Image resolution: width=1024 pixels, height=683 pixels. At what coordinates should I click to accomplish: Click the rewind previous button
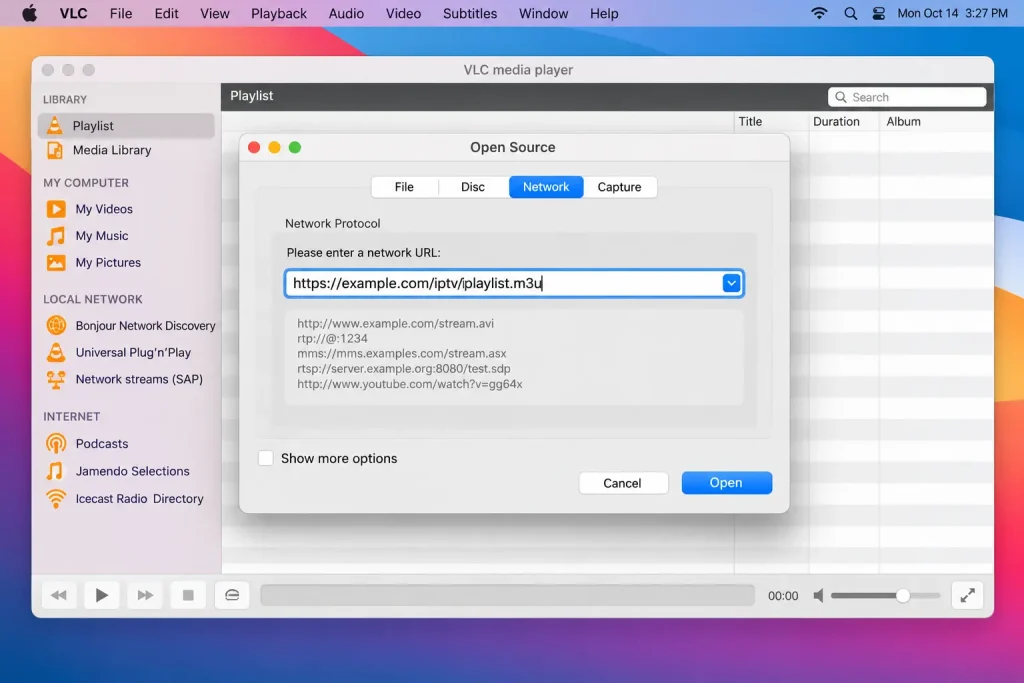click(58, 596)
